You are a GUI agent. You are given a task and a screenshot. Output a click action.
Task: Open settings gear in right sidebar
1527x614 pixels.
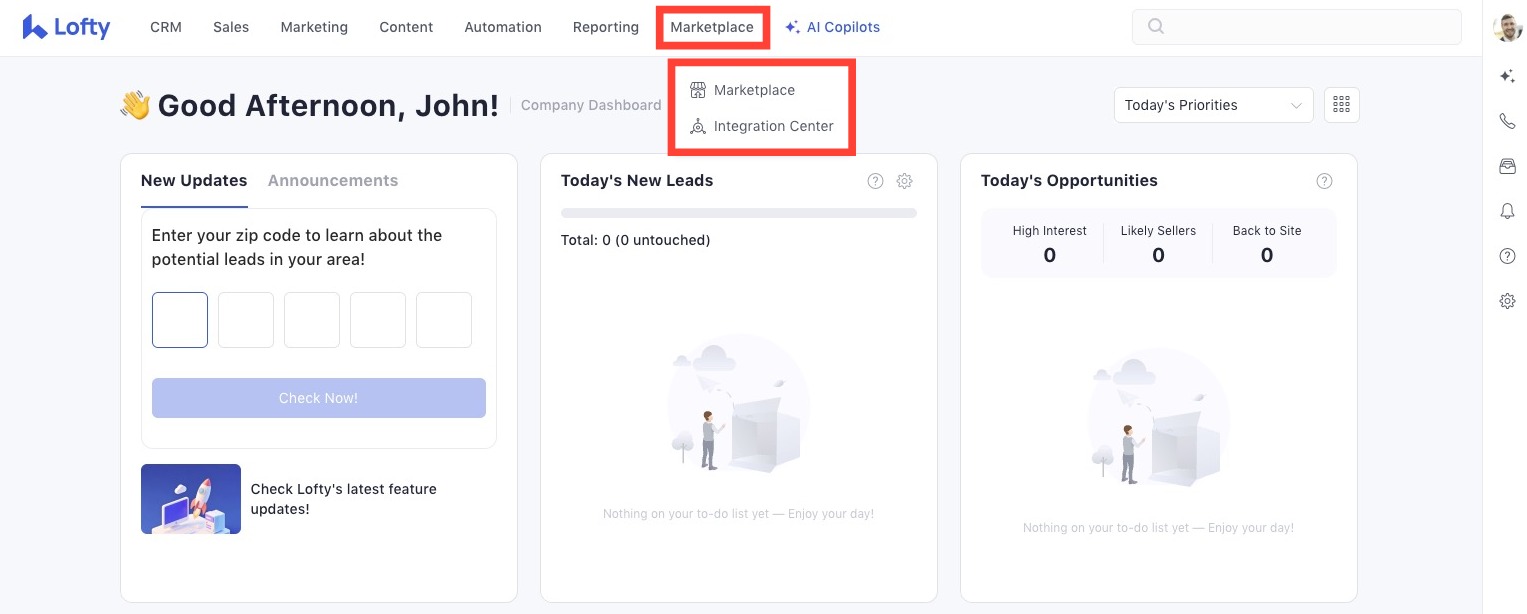[1507, 301]
